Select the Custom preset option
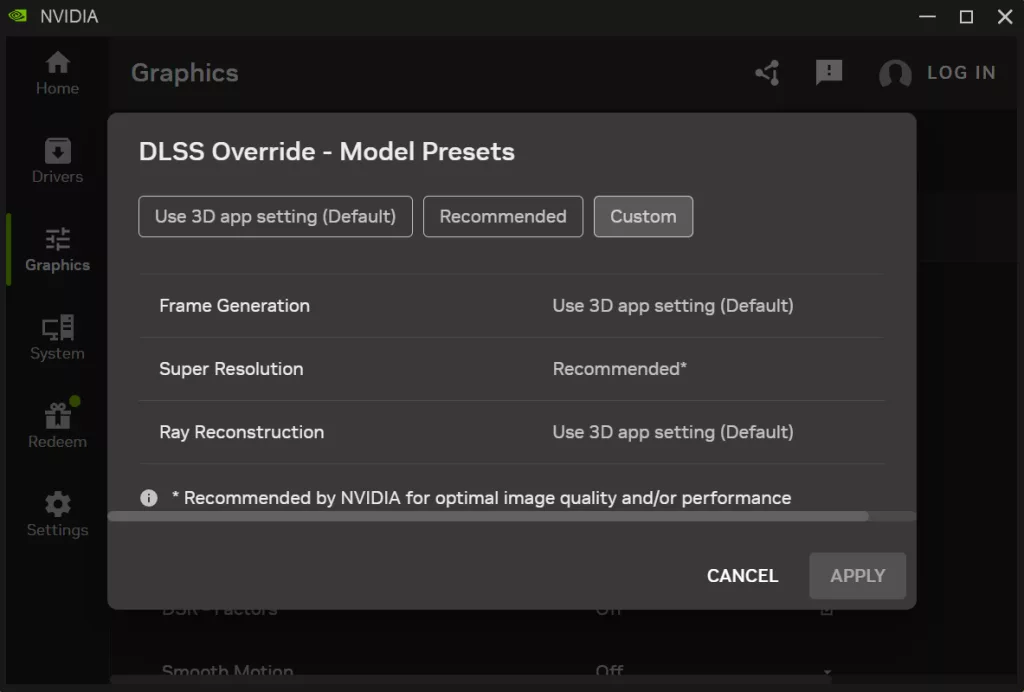1024x692 pixels. pyautogui.click(x=643, y=216)
